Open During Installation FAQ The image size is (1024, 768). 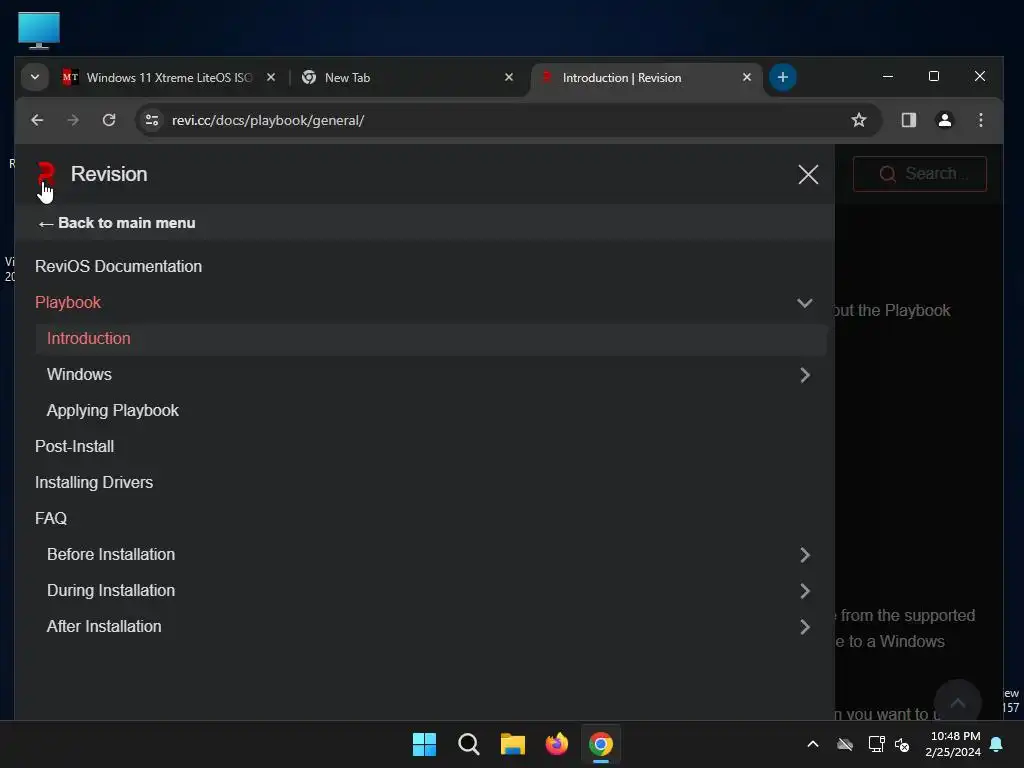point(111,590)
